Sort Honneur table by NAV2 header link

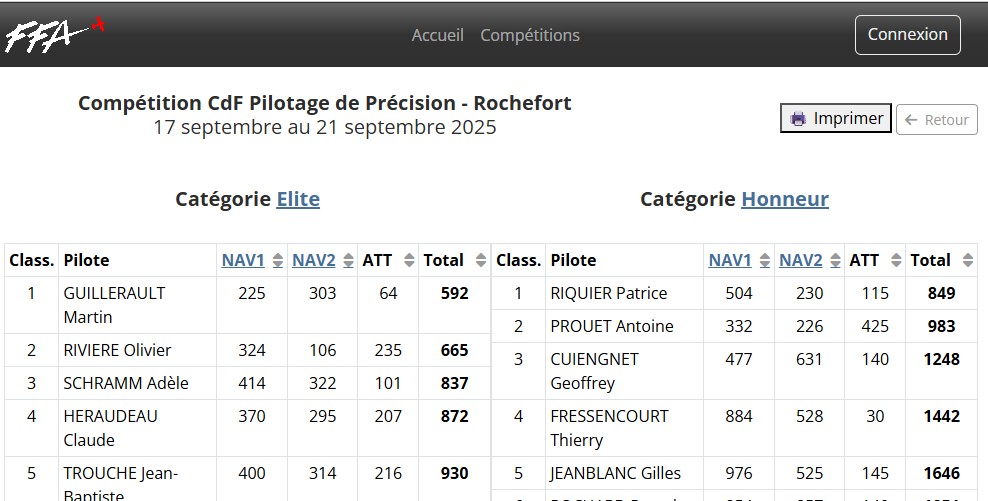click(x=800, y=260)
